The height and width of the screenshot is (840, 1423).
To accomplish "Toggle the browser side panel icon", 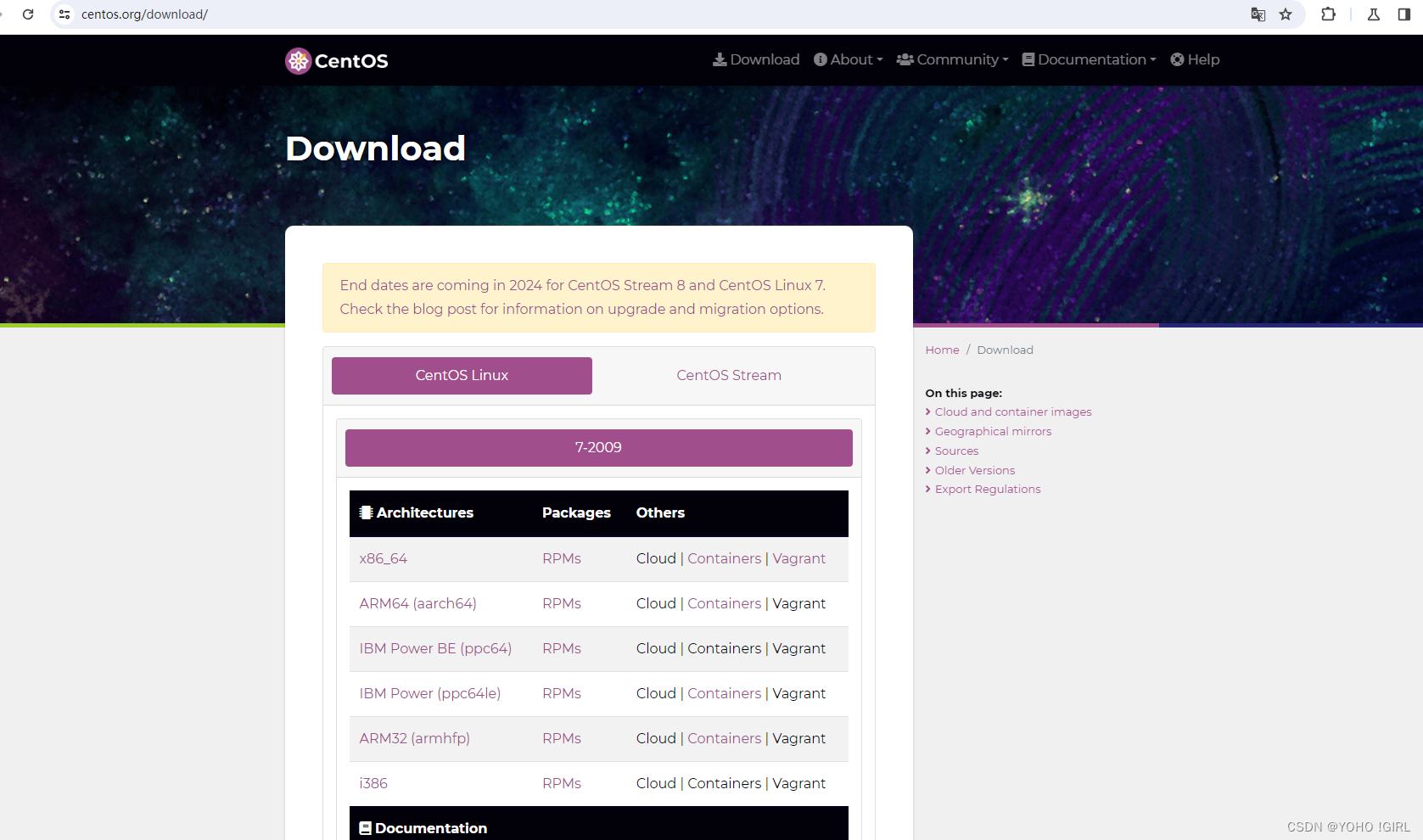I will [x=1404, y=14].
